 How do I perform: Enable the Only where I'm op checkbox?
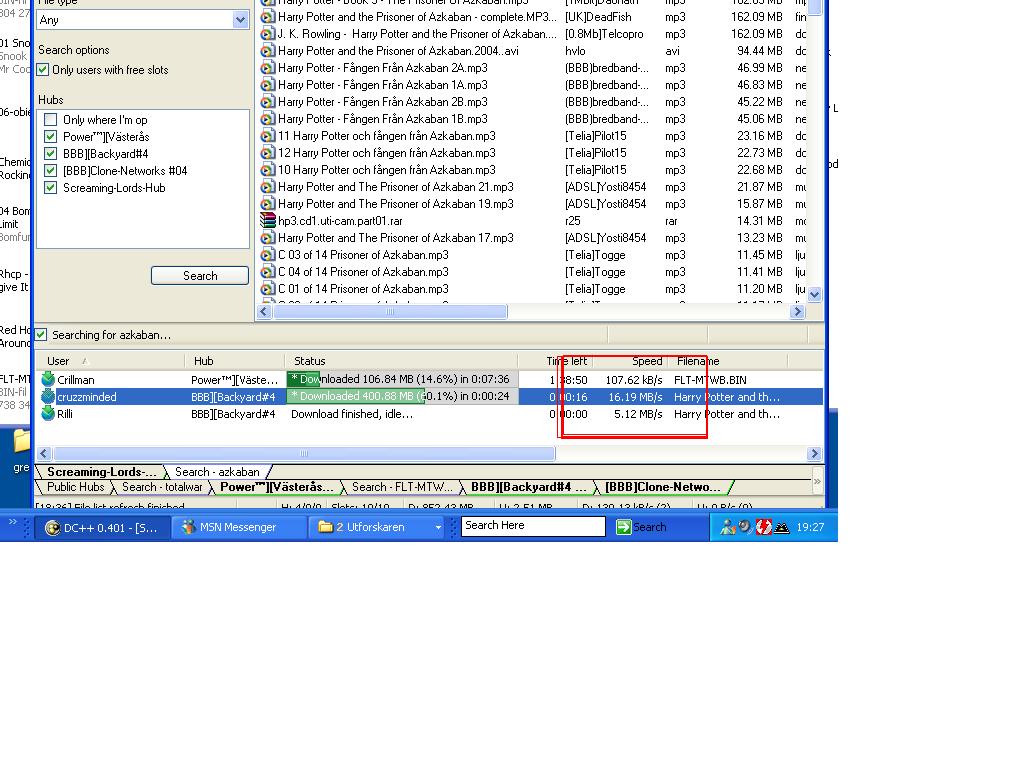tap(50, 120)
